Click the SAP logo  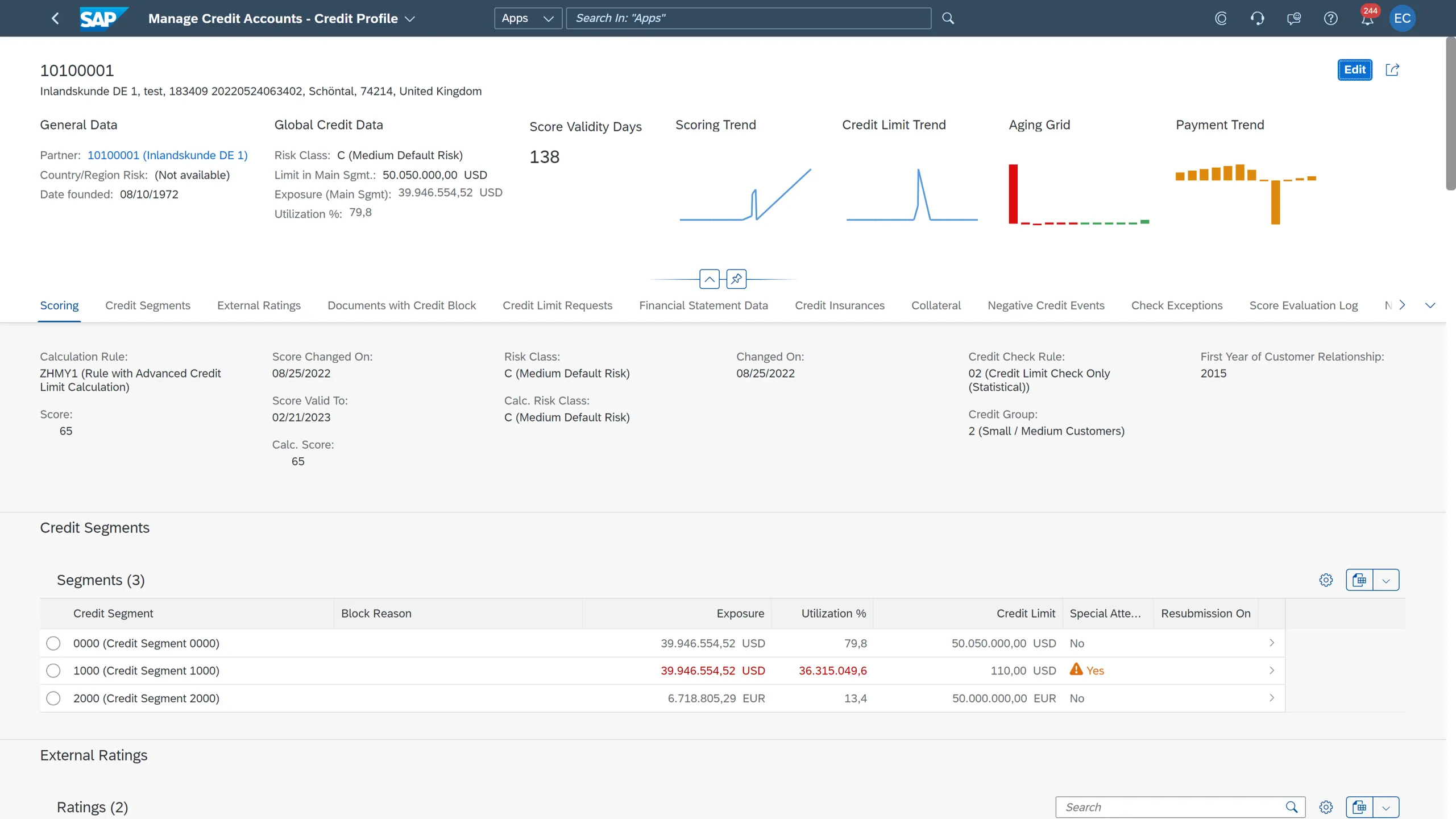104,18
